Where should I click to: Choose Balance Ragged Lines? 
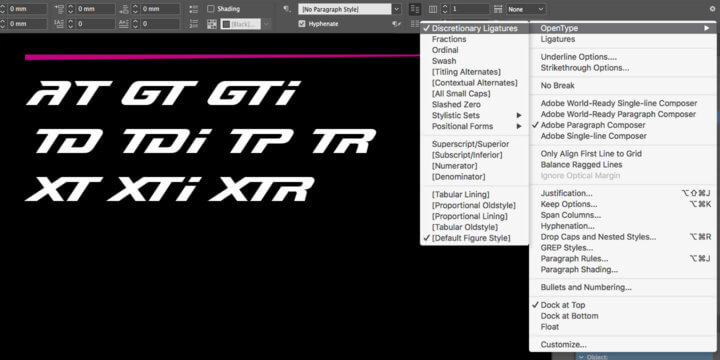click(x=623, y=165)
